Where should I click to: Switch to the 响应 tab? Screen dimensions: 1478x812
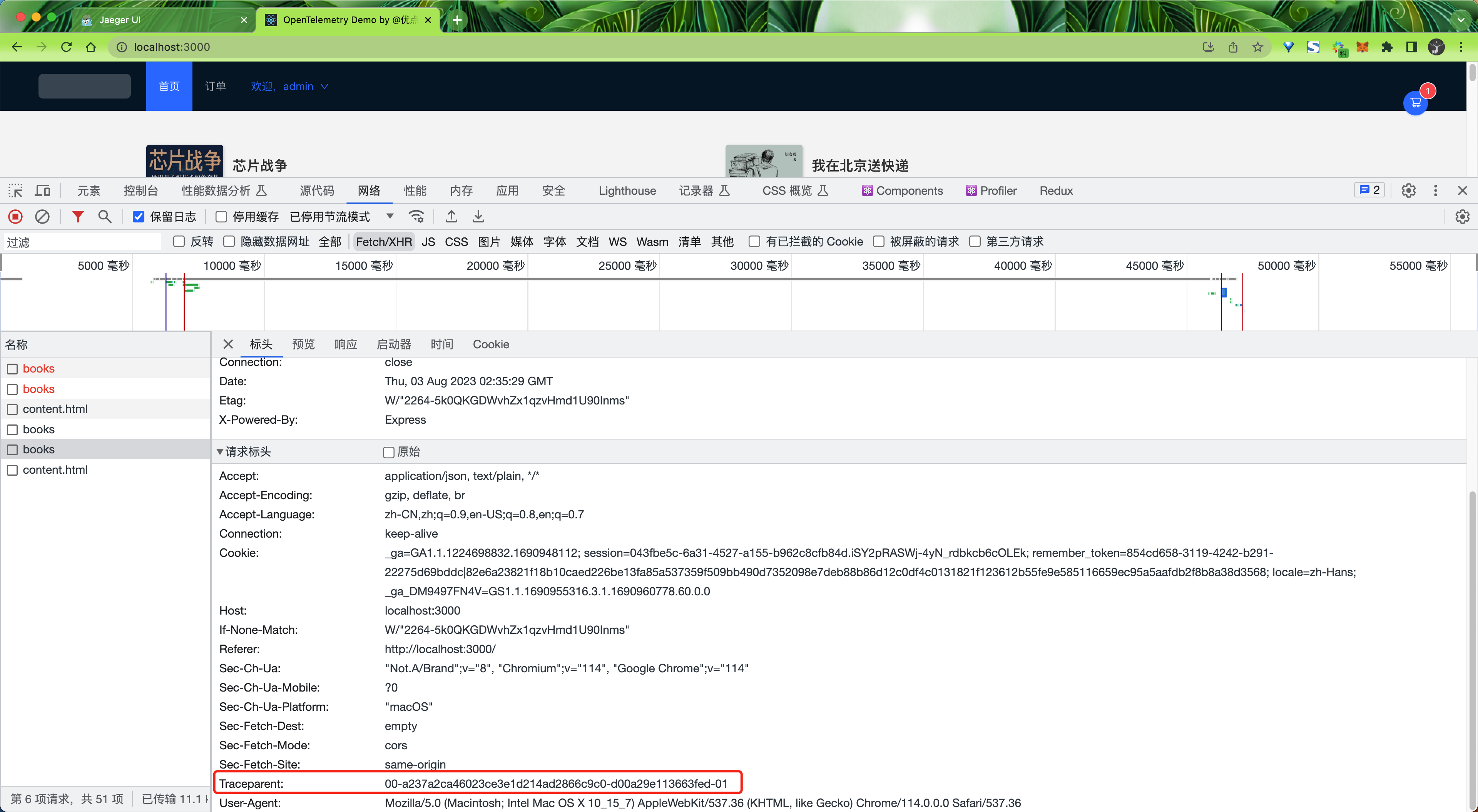point(345,344)
